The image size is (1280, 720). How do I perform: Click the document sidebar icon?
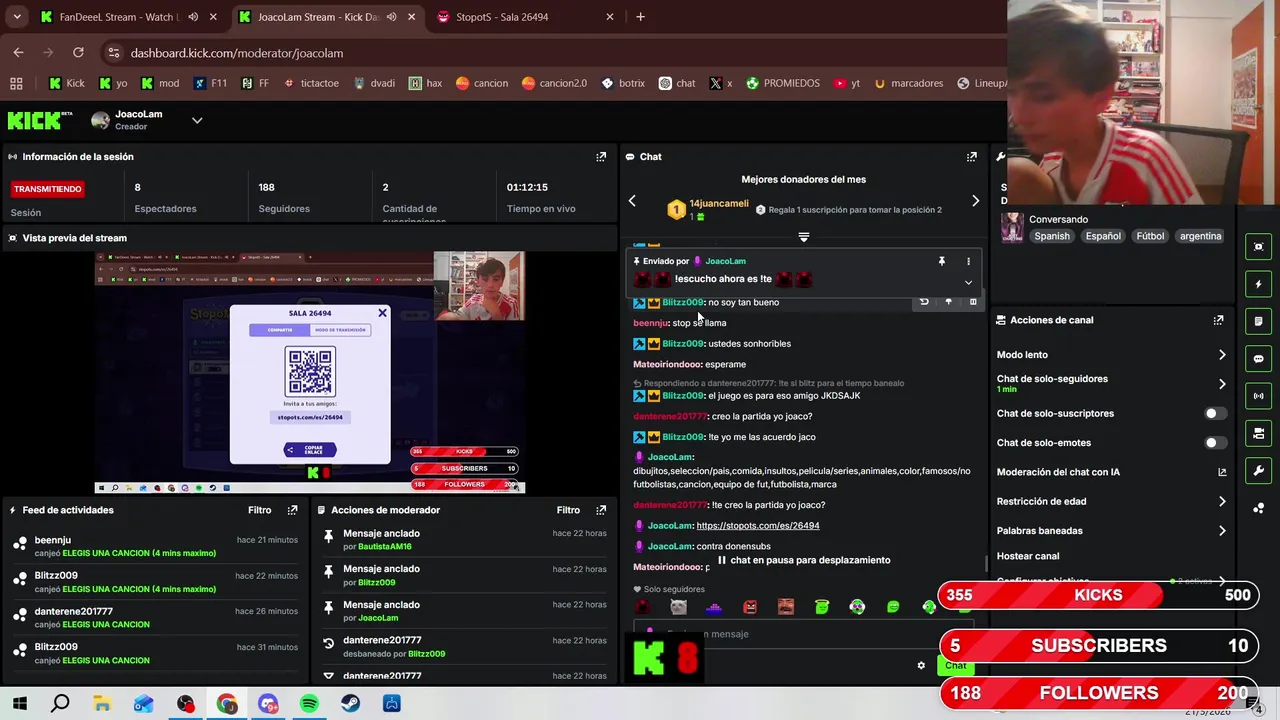[1258, 321]
